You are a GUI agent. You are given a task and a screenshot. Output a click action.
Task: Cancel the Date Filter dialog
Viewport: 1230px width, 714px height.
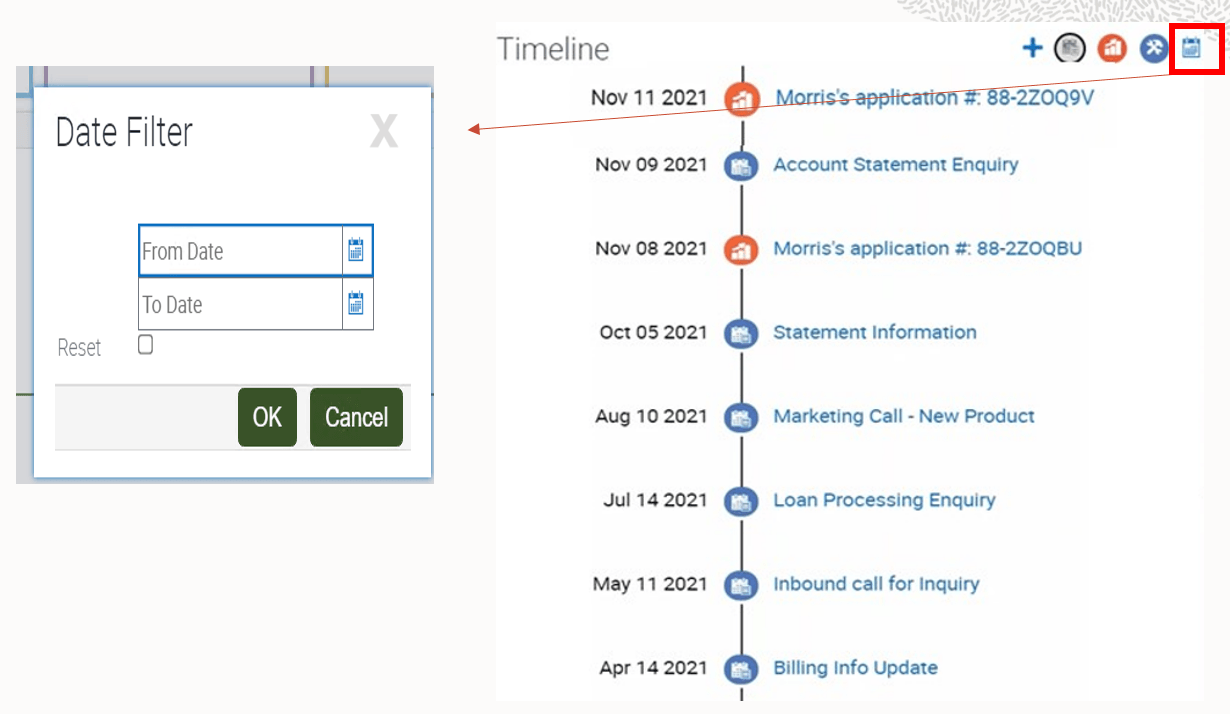pyautogui.click(x=356, y=418)
